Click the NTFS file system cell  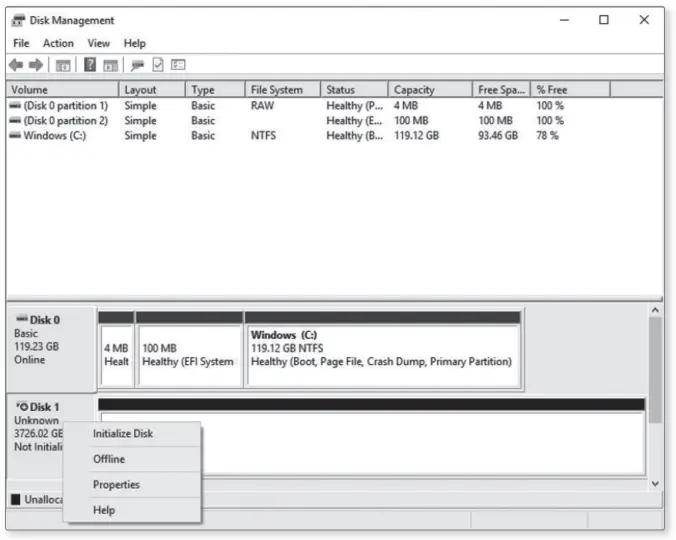point(263,136)
